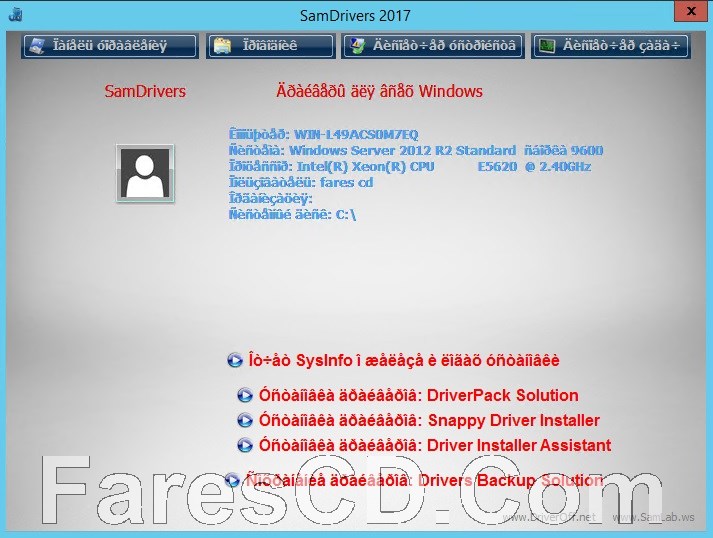Click the blue arrow icon beside Snappy Driver Installer
The width and height of the screenshot is (713, 538).
pos(245,420)
